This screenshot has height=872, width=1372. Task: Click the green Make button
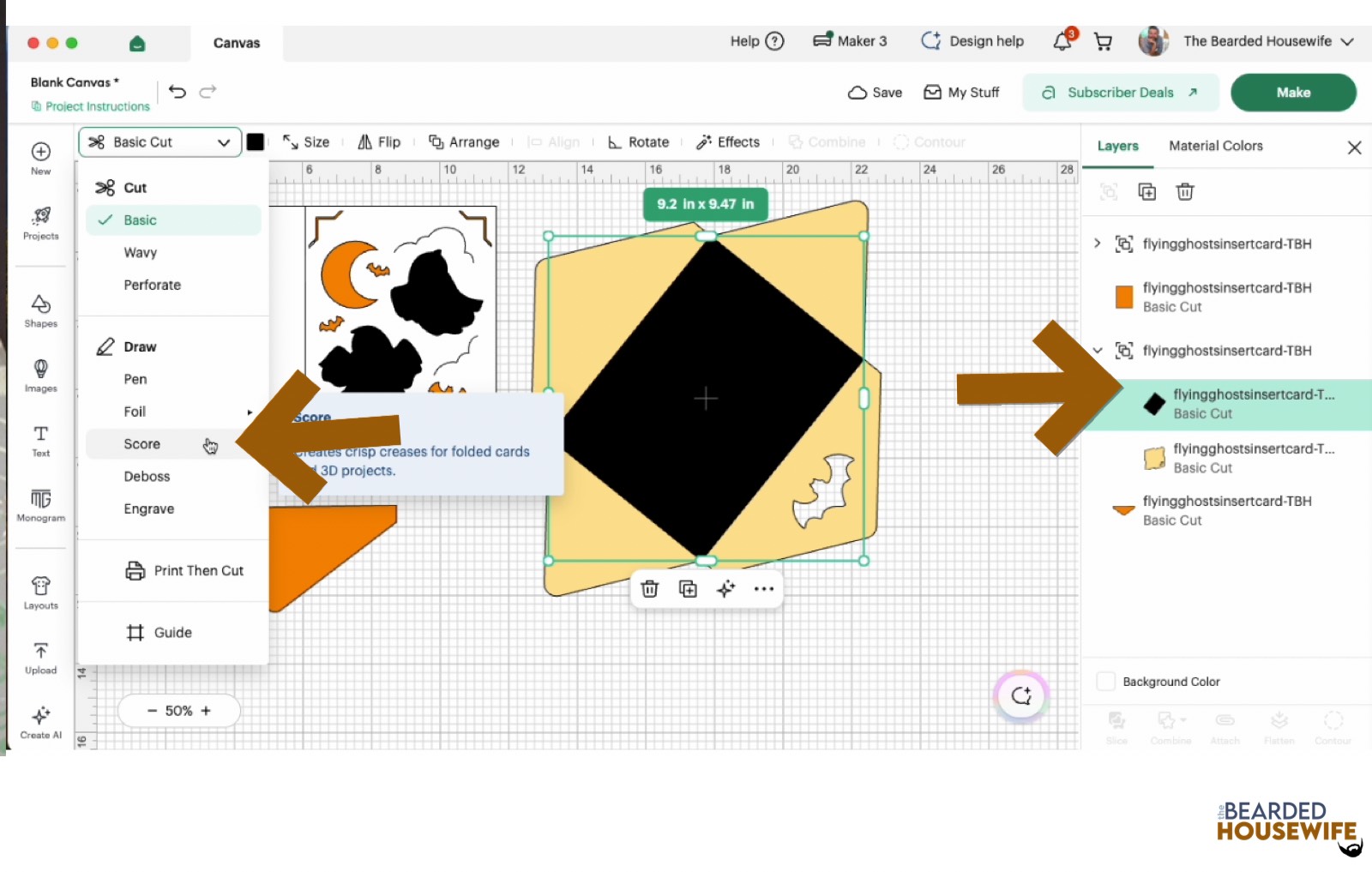pyautogui.click(x=1293, y=93)
